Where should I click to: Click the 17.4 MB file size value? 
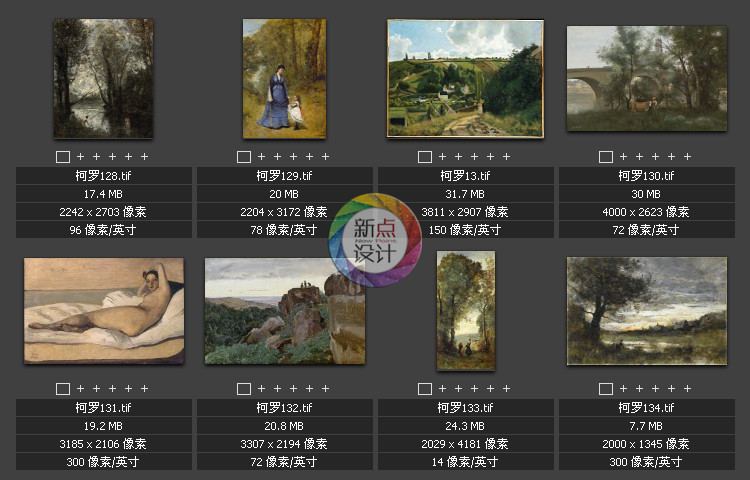(103, 194)
